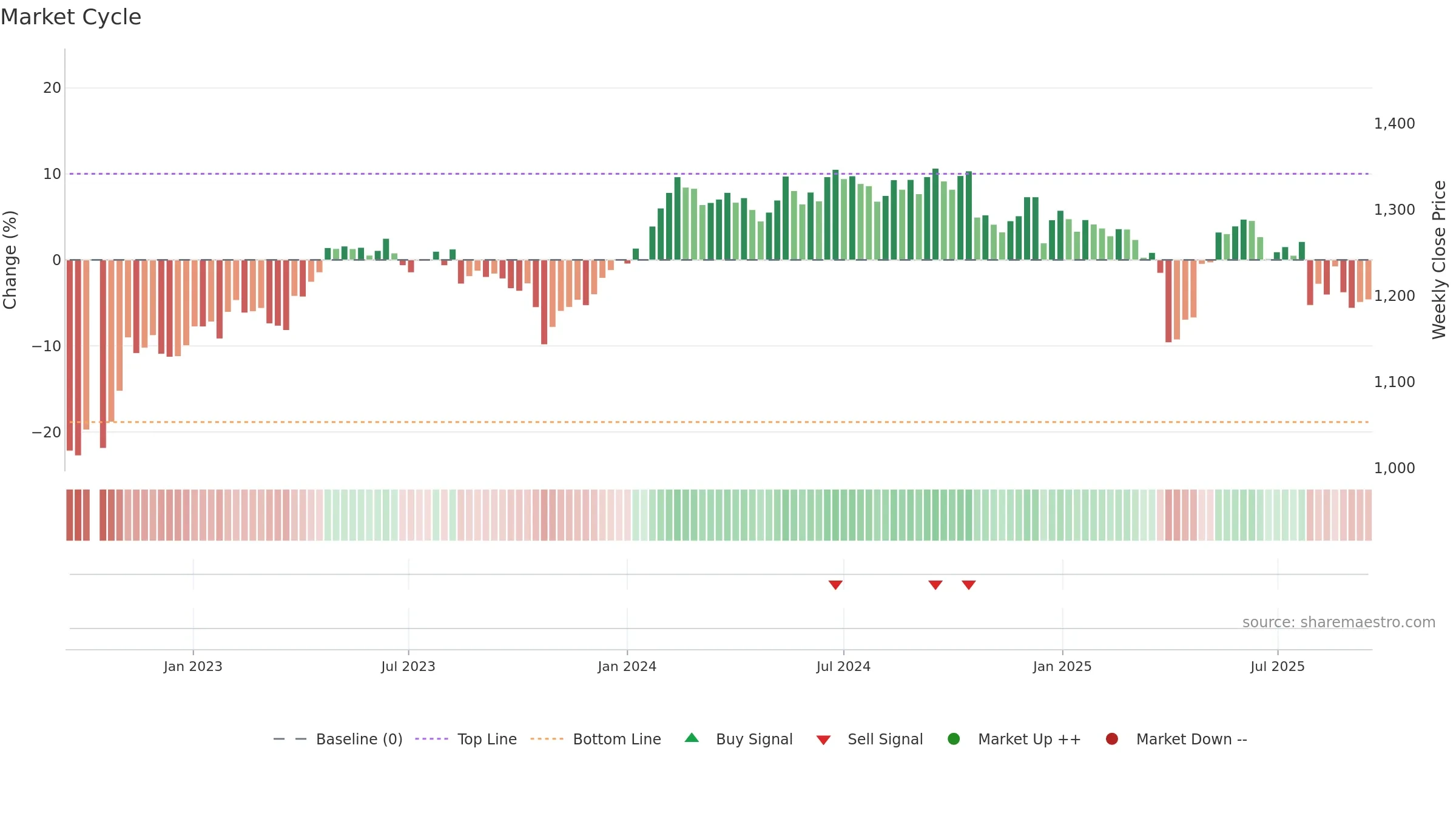The height and width of the screenshot is (819, 1456).
Task: Toggle the Market Down -- legend entry
Action: (x=1176, y=739)
